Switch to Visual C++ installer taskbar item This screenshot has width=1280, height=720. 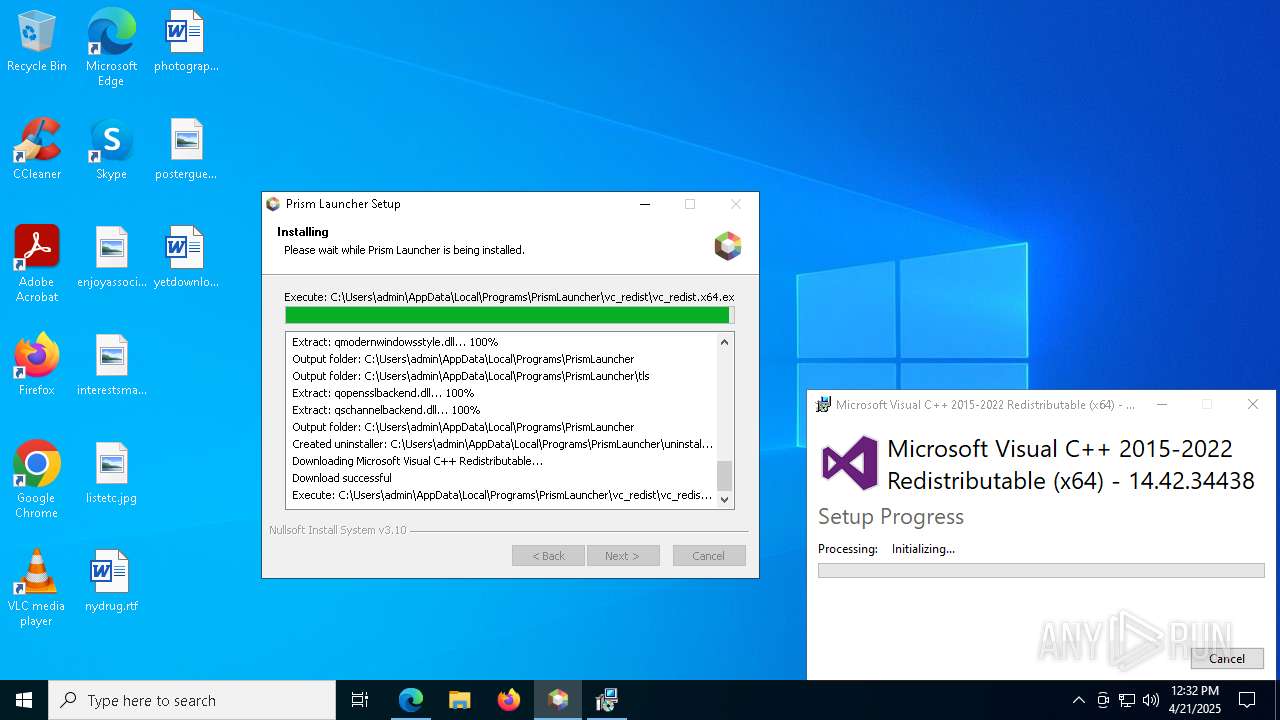(607, 700)
